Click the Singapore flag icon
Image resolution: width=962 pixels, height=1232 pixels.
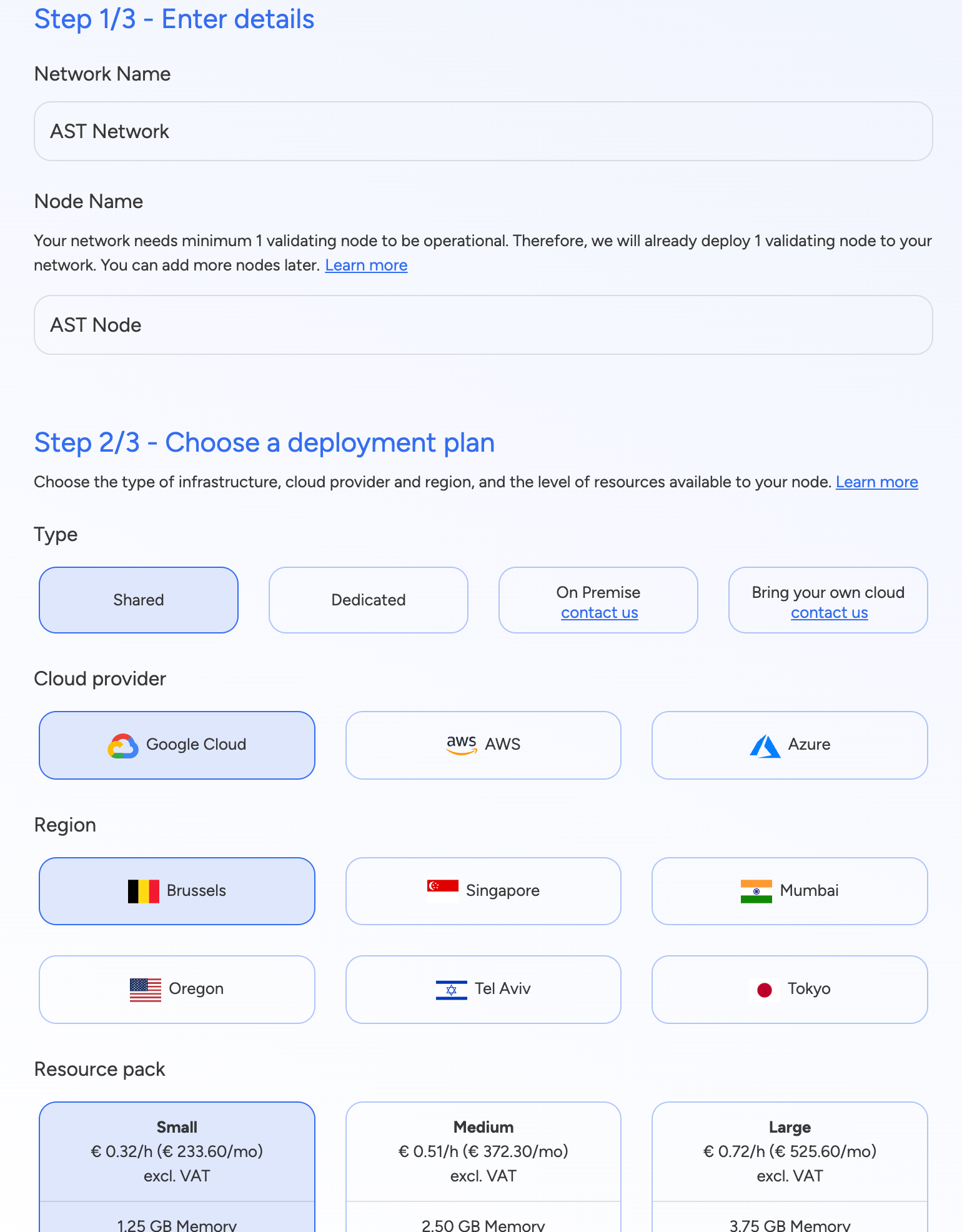click(443, 890)
